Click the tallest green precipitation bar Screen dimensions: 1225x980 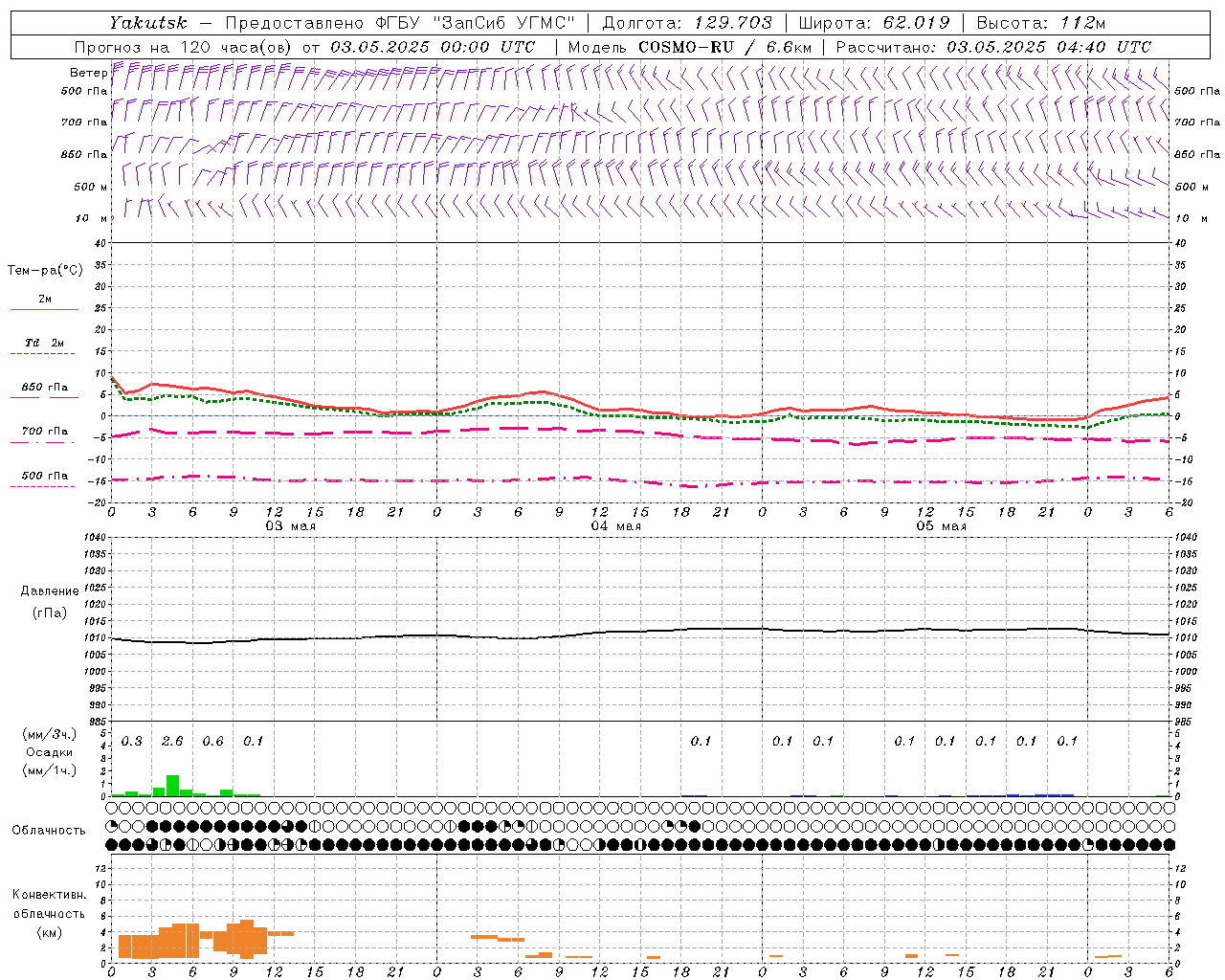point(172,786)
